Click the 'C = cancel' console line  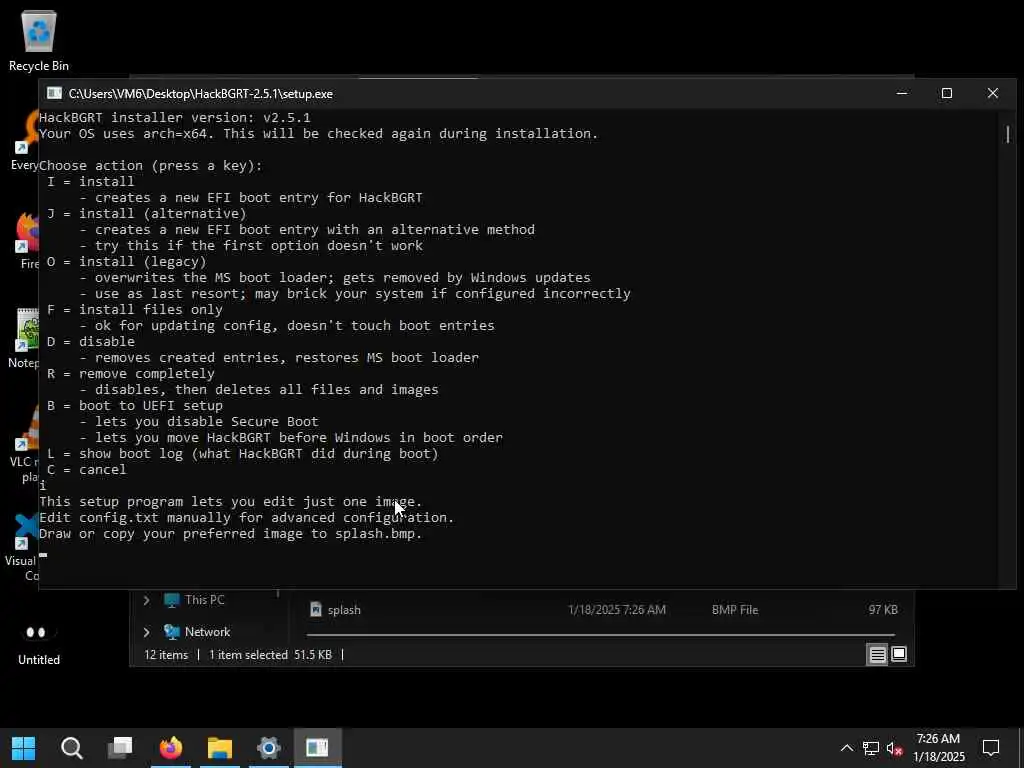pos(87,470)
